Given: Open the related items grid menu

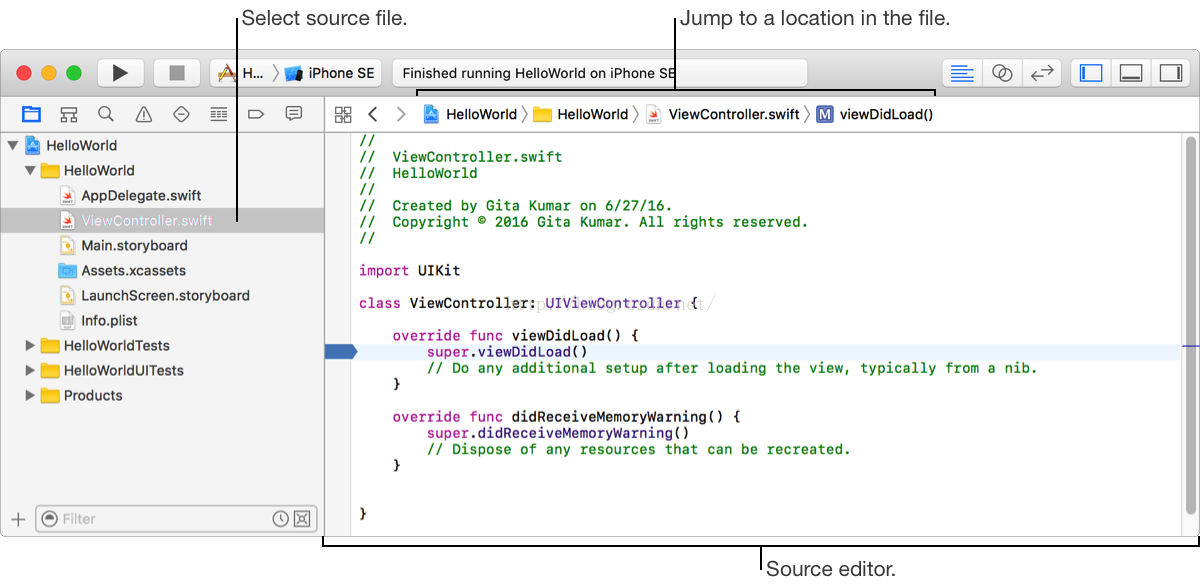Looking at the screenshot, I should click(x=343, y=115).
